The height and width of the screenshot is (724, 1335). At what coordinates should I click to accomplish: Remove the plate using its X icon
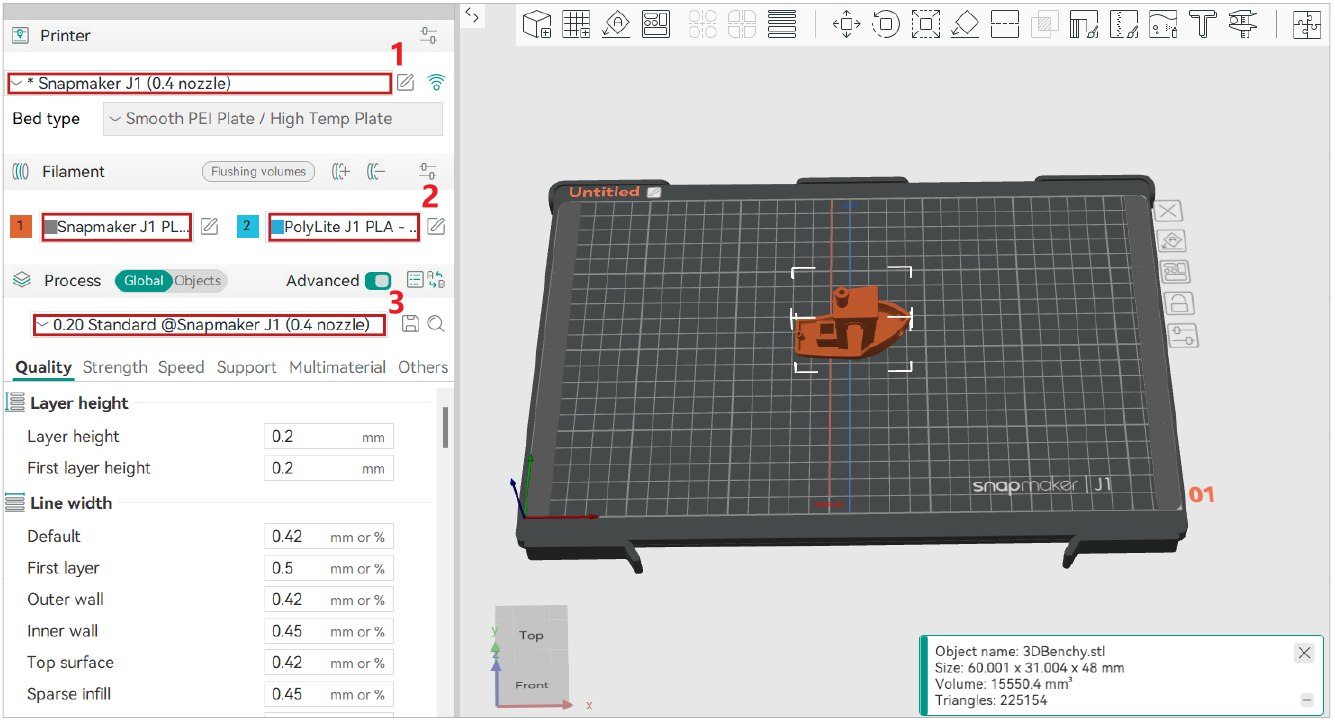coord(1170,210)
